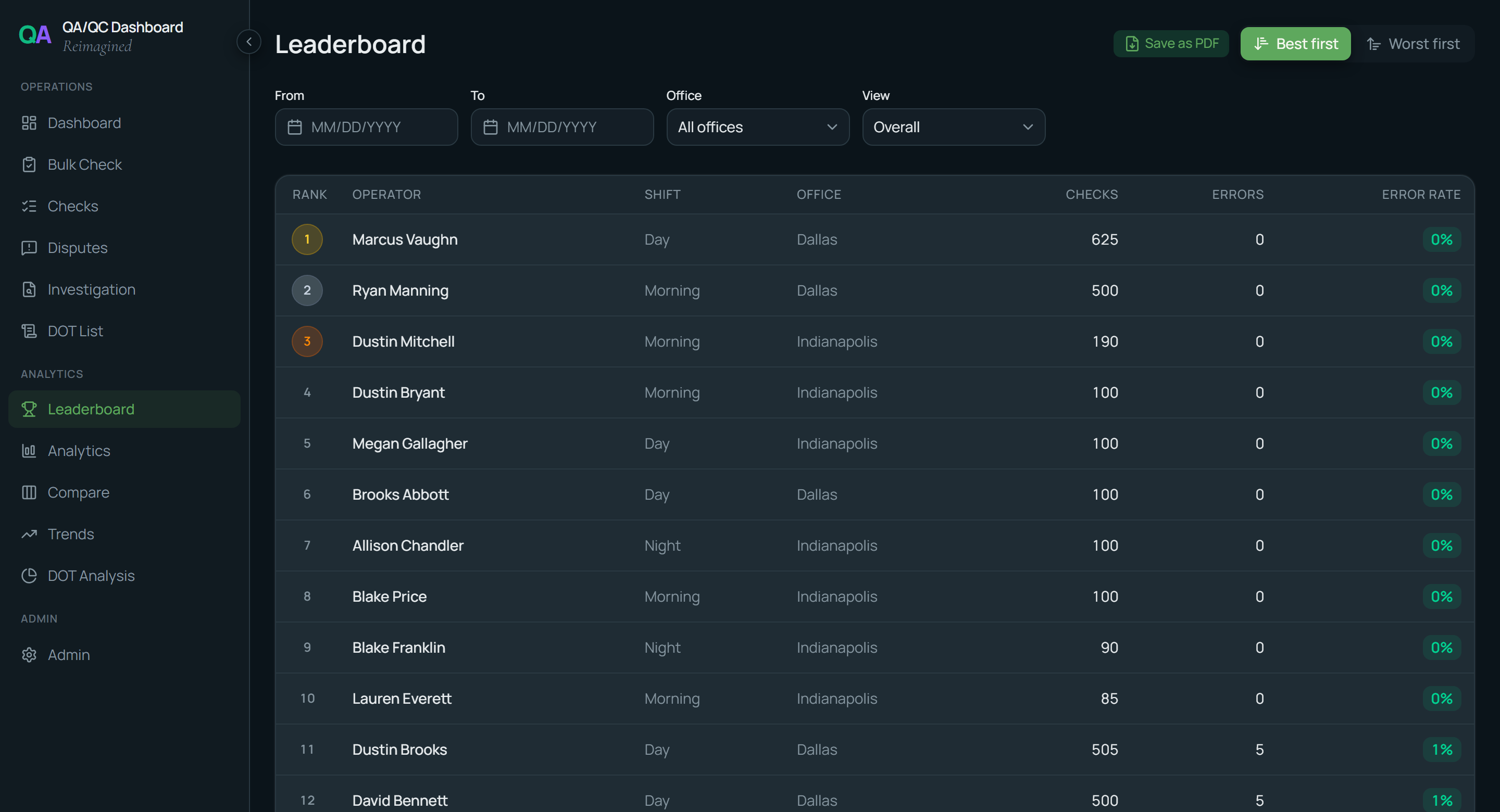1500x812 pixels.
Task: Click the Bulk Check clipboard icon
Action: (29, 164)
